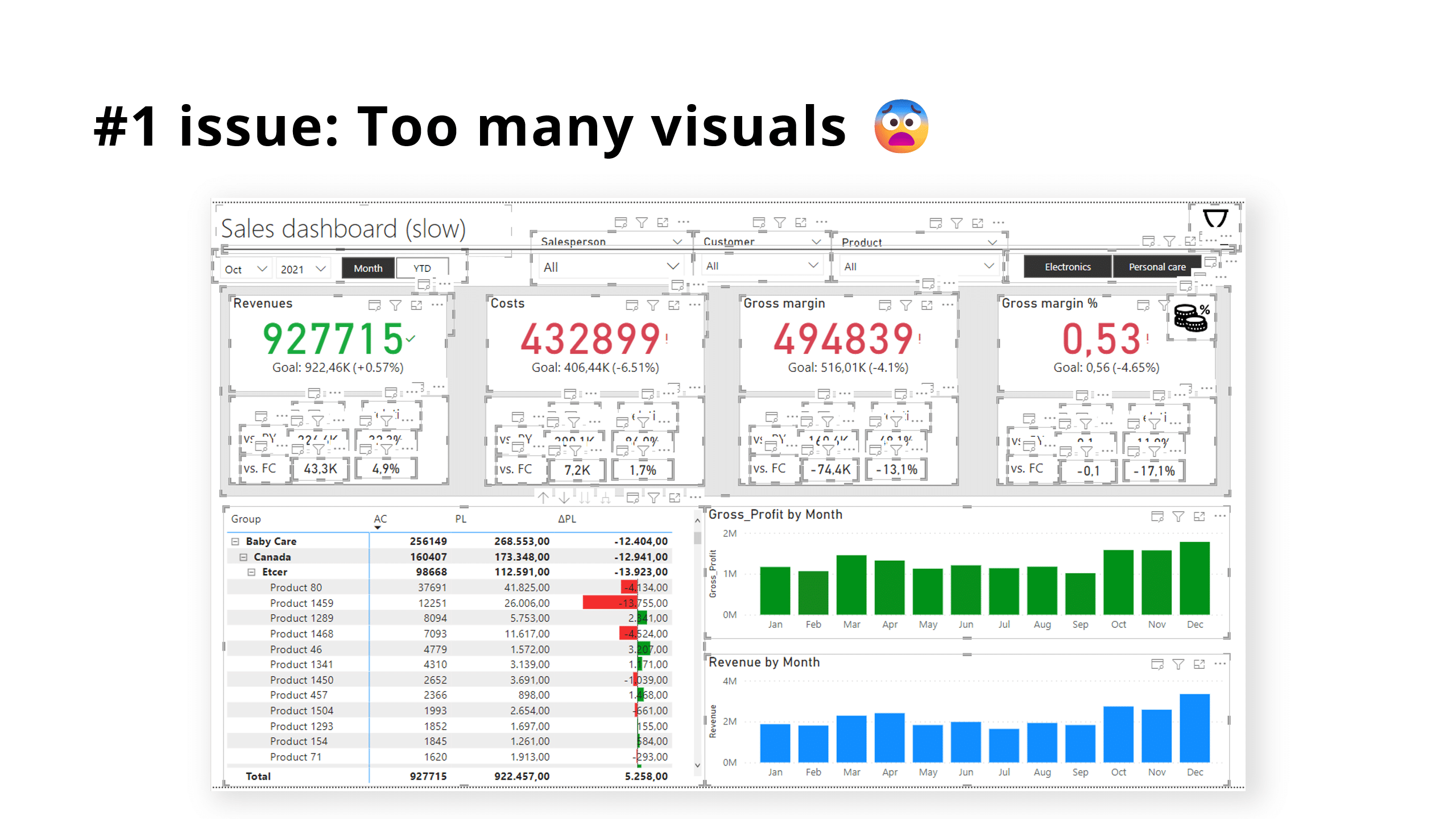The height and width of the screenshot is (819, 1456).
Task: Collapse the Baby Care group row
Action: coord(235,541)
